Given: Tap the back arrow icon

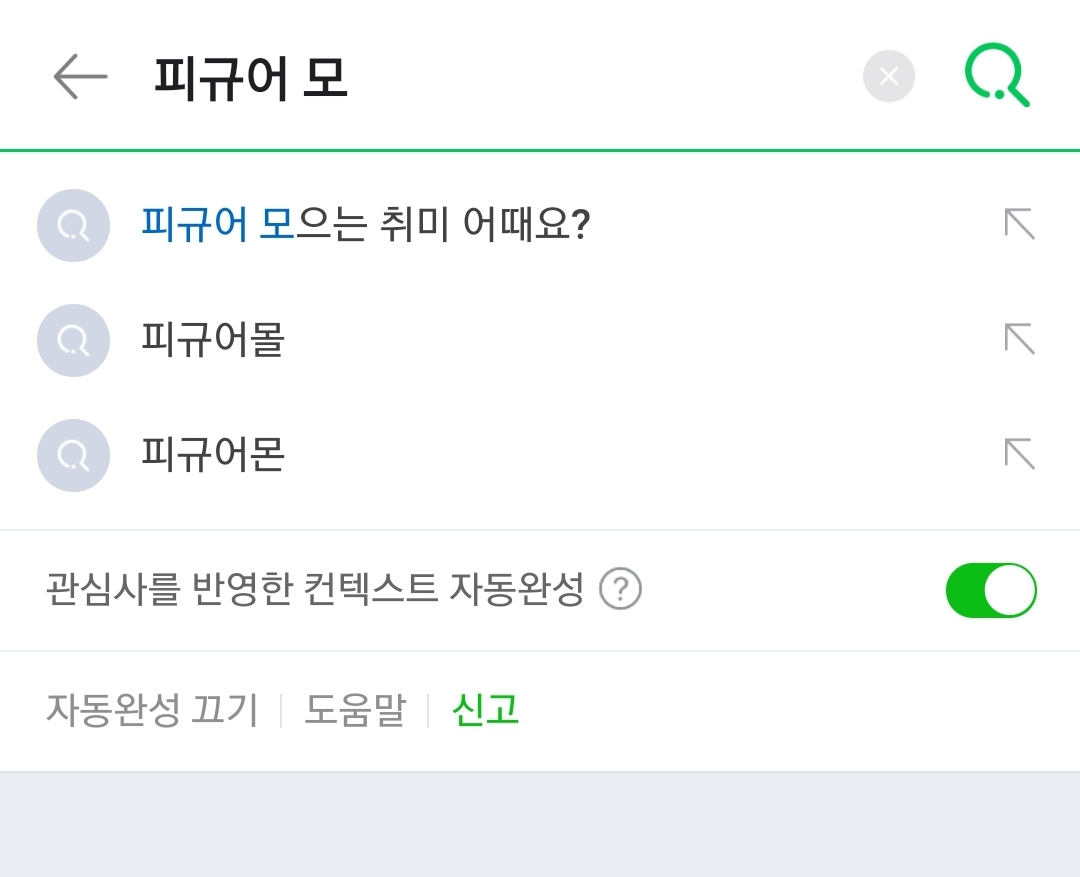Looking at the screenshot, I should tap(80, 76).
